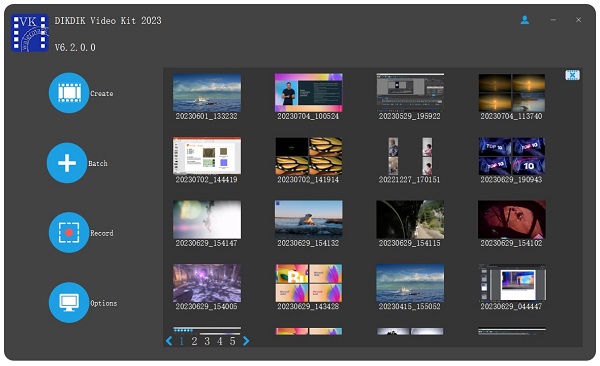600x366 pixels.
Task: Switch to page 4 of thumbnails
Action: (220, 341)
